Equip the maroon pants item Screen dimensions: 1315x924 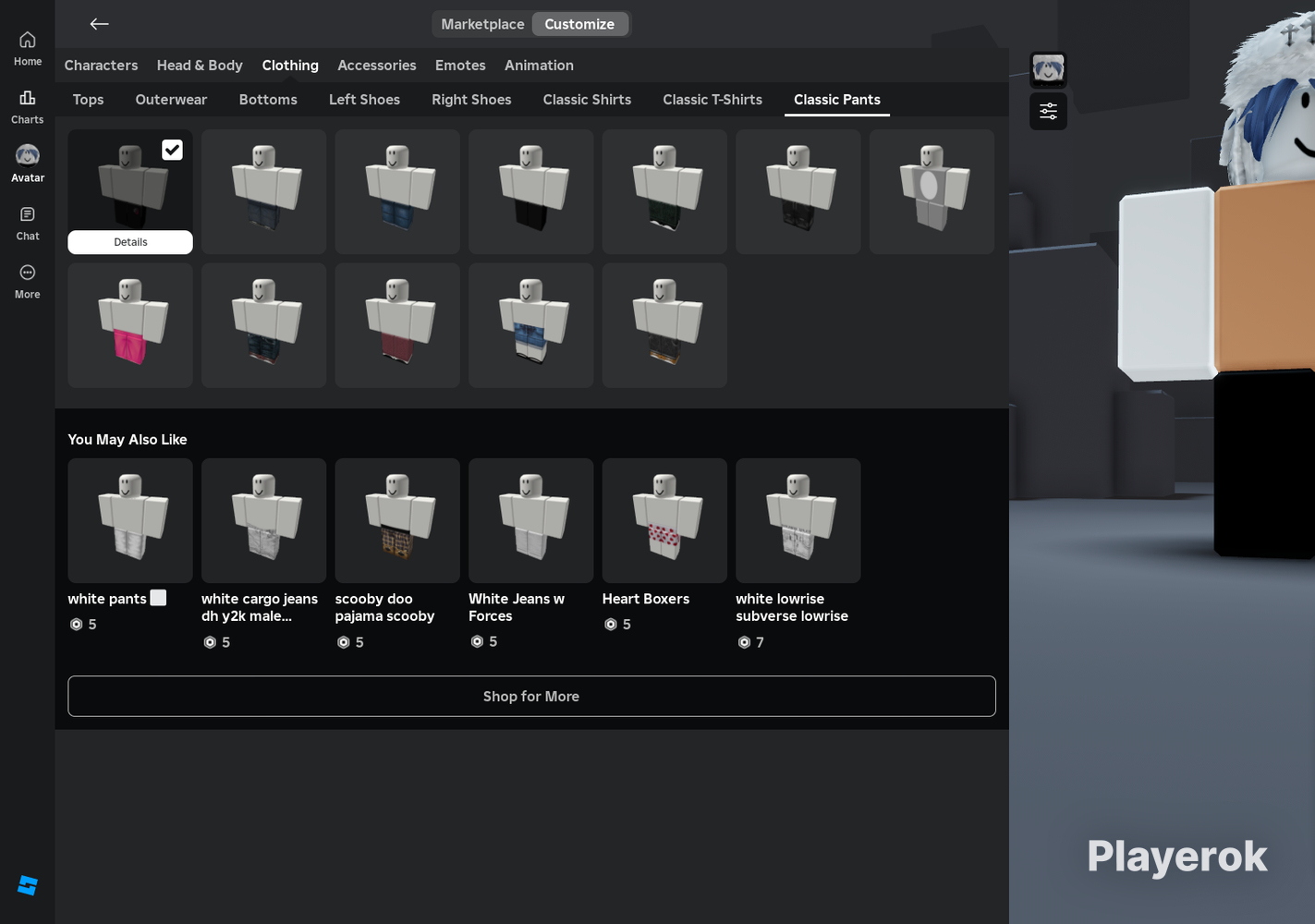point(397,325)
